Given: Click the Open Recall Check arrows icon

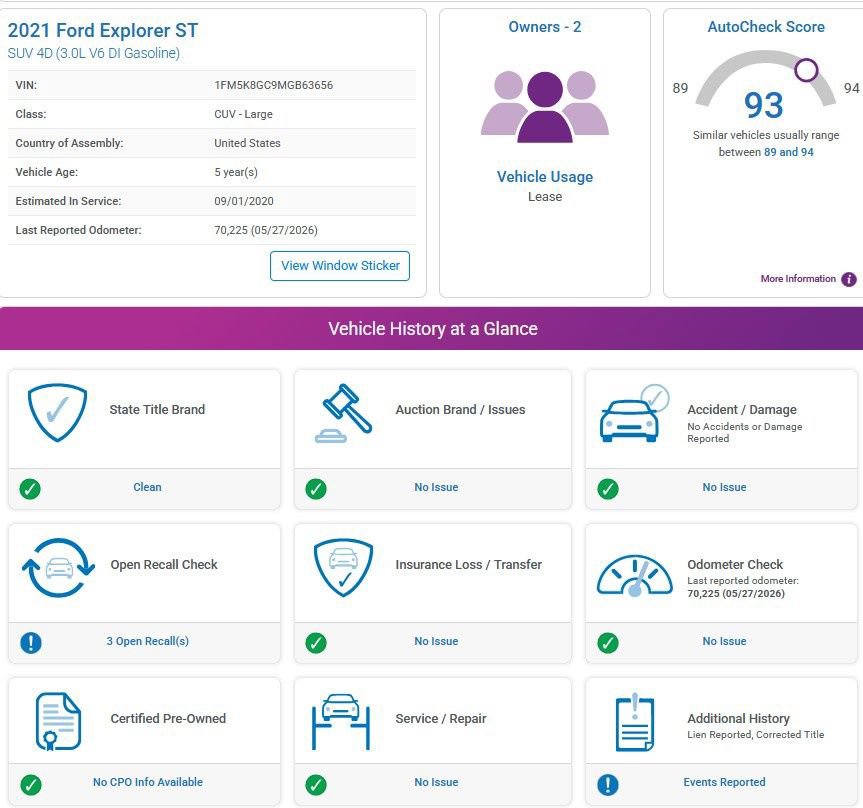Looking at the screenshot, I should (x=58, y=567).
